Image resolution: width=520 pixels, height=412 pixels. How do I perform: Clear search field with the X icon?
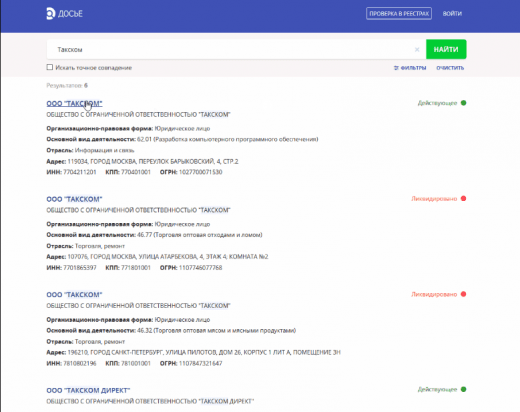click(417, 50)
